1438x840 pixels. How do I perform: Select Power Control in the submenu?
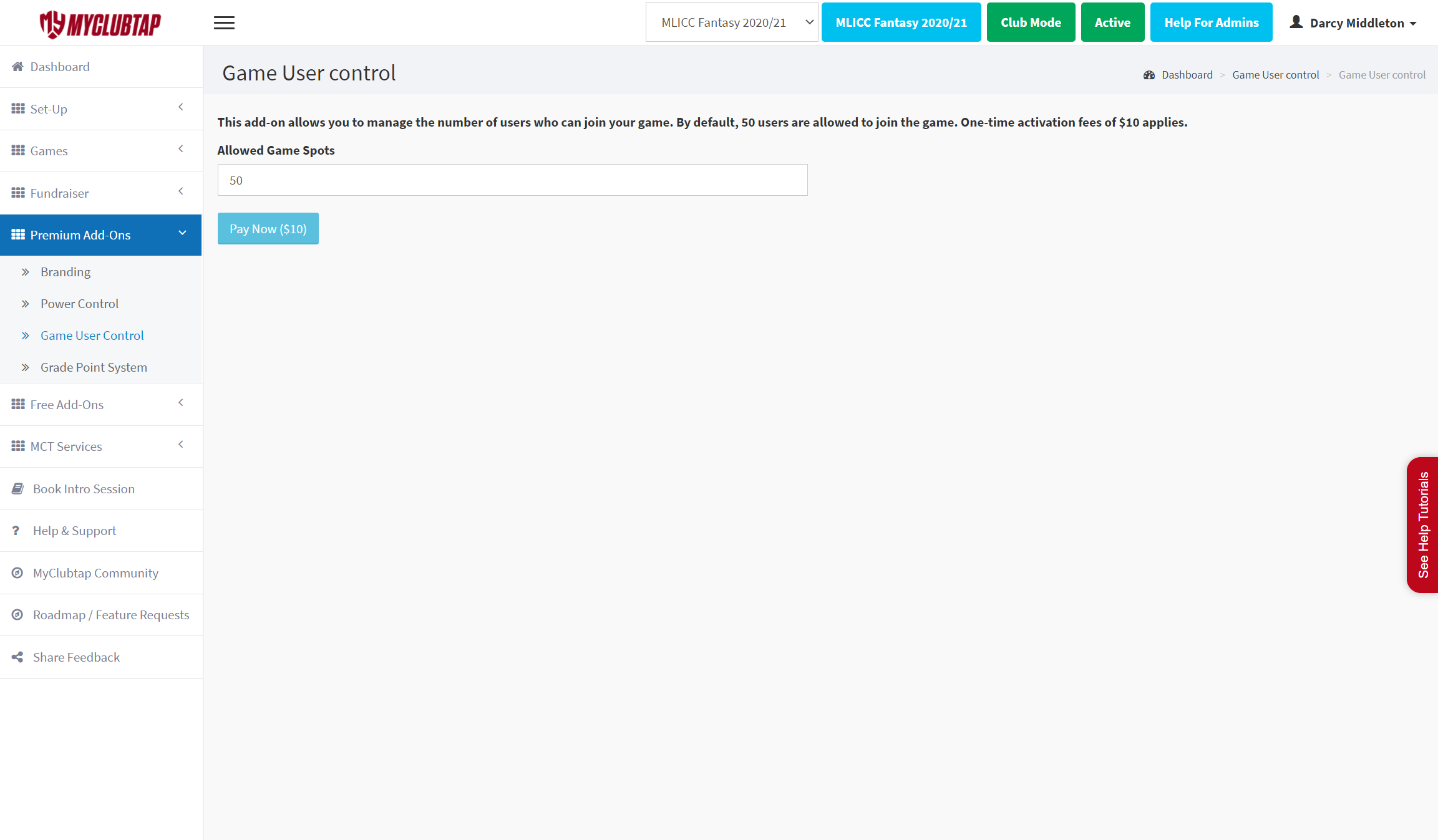tap(79, 304)
